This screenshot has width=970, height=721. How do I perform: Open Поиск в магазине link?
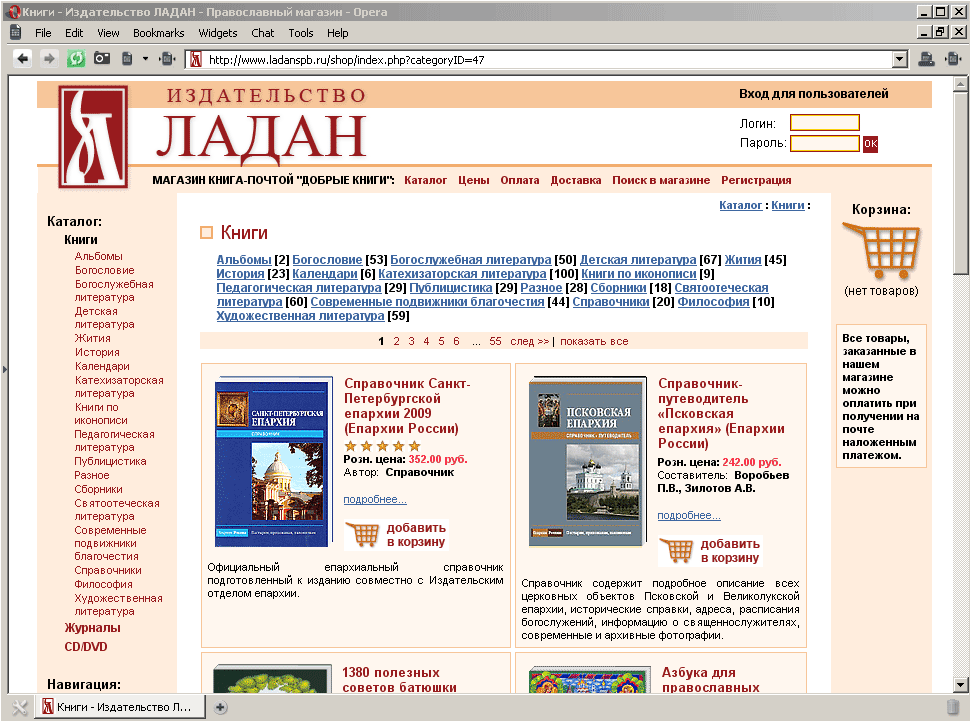pos(661,180)
